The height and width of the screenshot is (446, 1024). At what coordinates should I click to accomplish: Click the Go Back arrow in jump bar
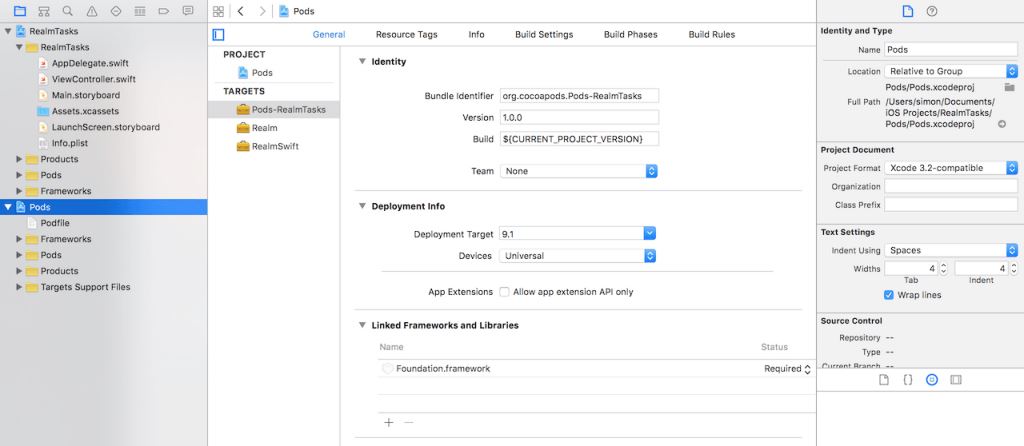(x=241, y=11)
